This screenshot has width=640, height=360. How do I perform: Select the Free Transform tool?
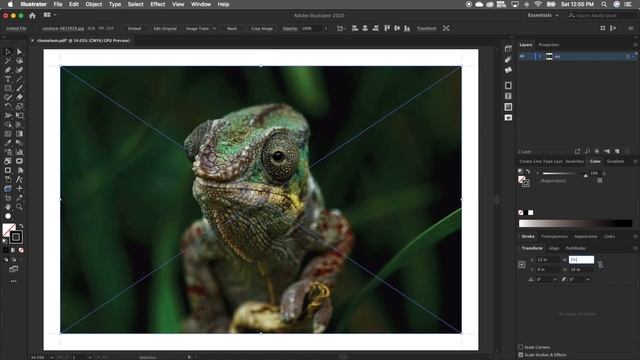pos(19,116)
